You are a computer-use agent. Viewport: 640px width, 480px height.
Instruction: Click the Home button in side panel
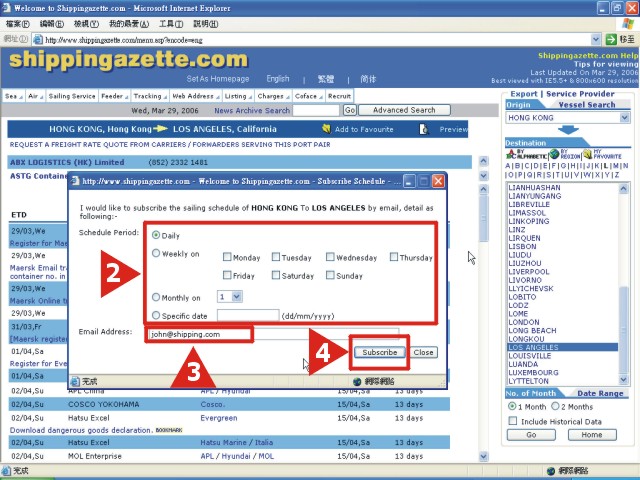(x=592, y=435)
